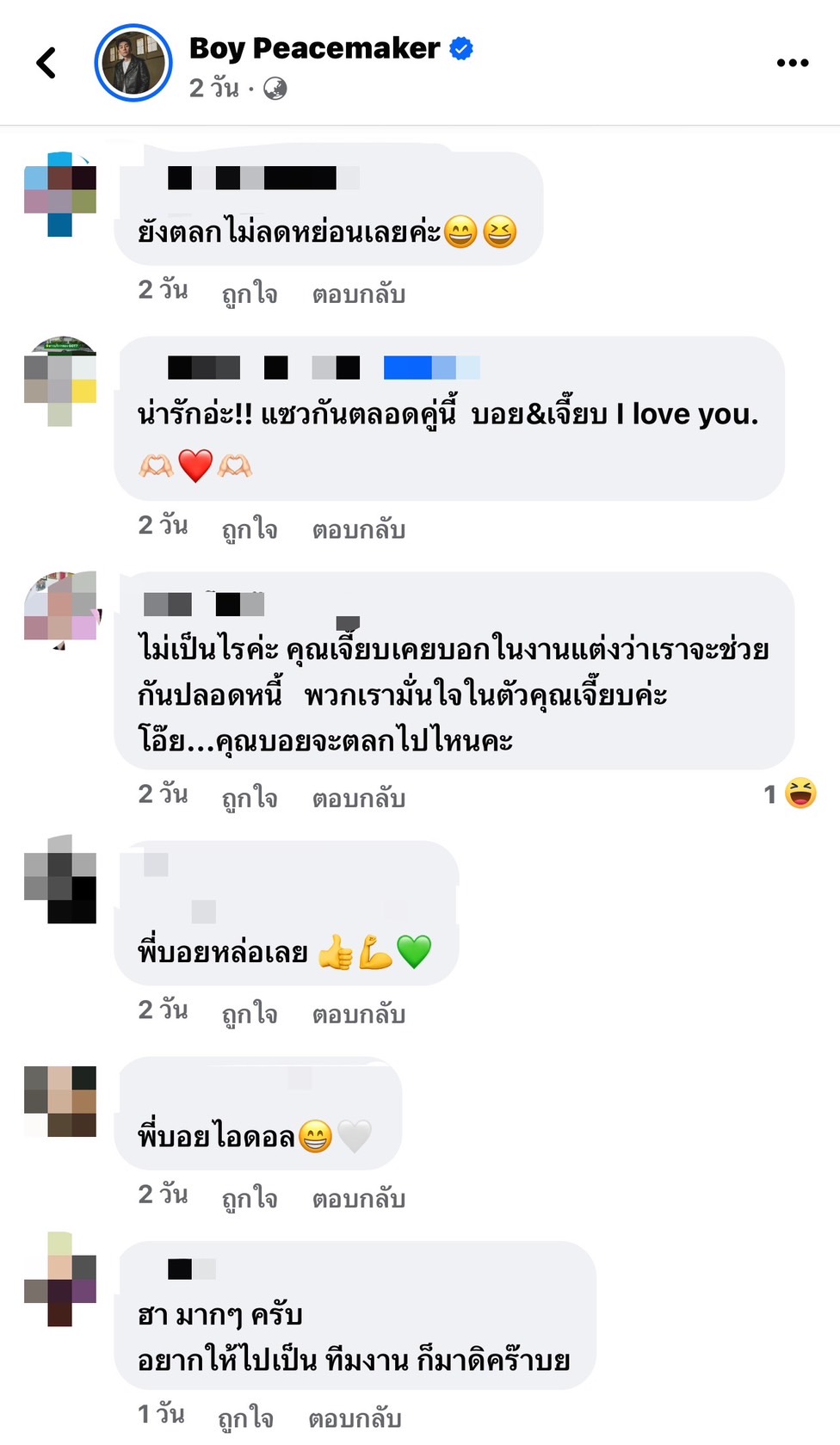The height and width of the screenshot is (1445, 840).
Task: Tap the back arrow icon
Action: [x=46, y=63]
